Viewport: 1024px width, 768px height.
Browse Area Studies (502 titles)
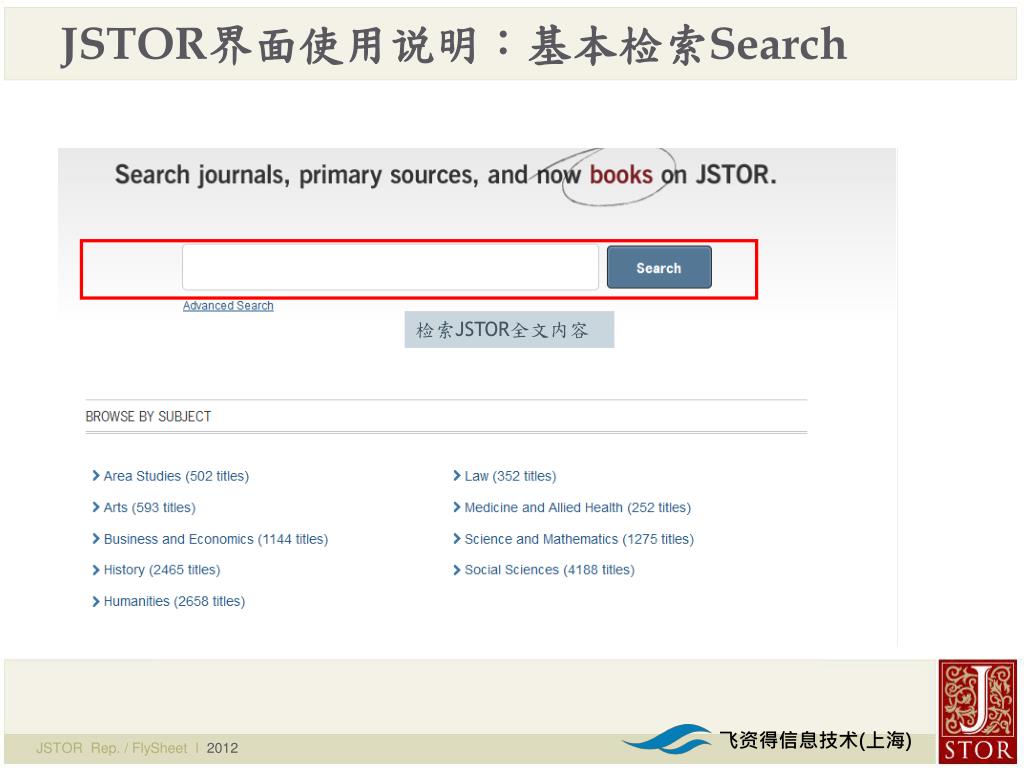point(176,476)
